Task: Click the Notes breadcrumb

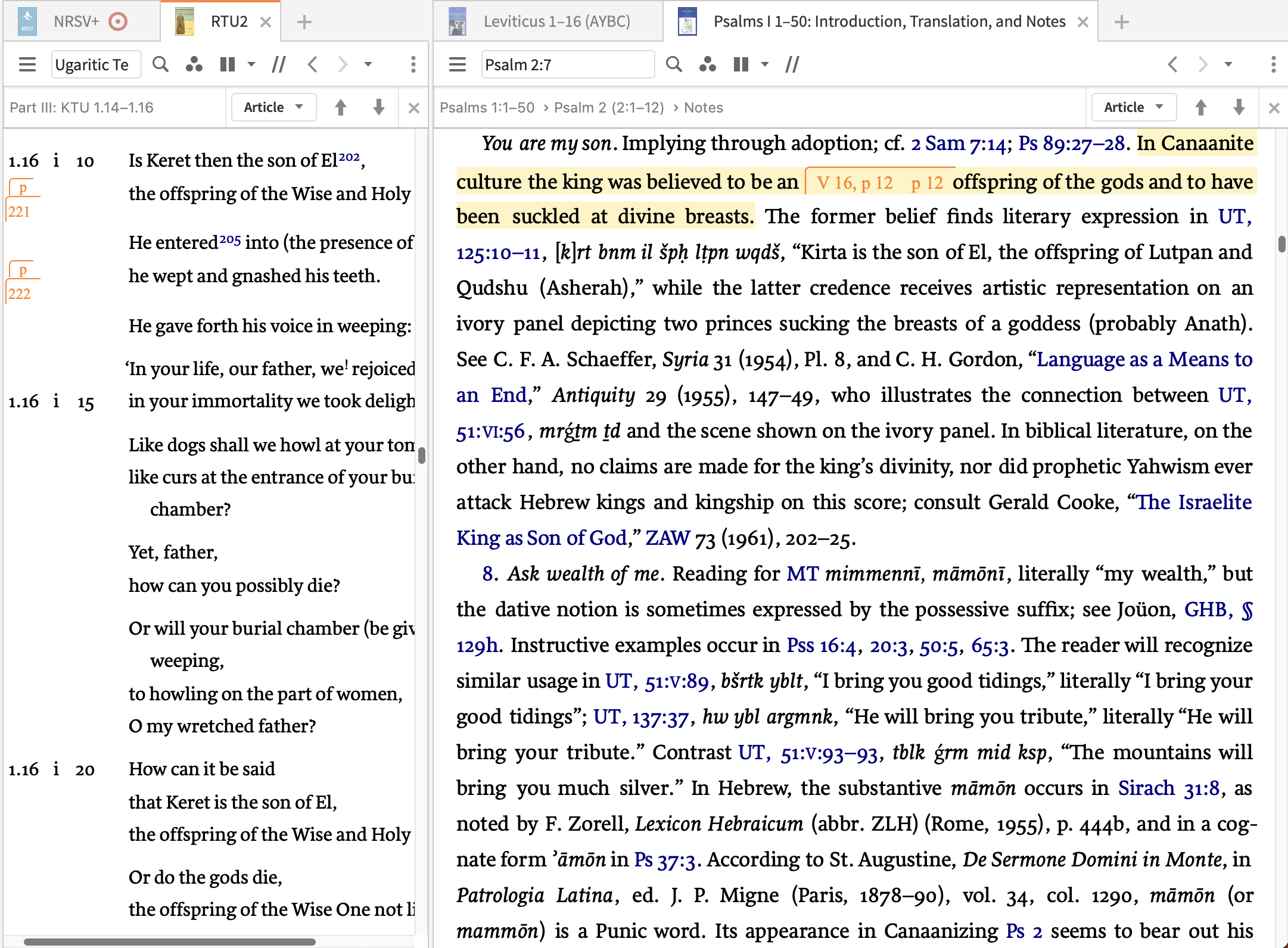Action: point(703,108)
